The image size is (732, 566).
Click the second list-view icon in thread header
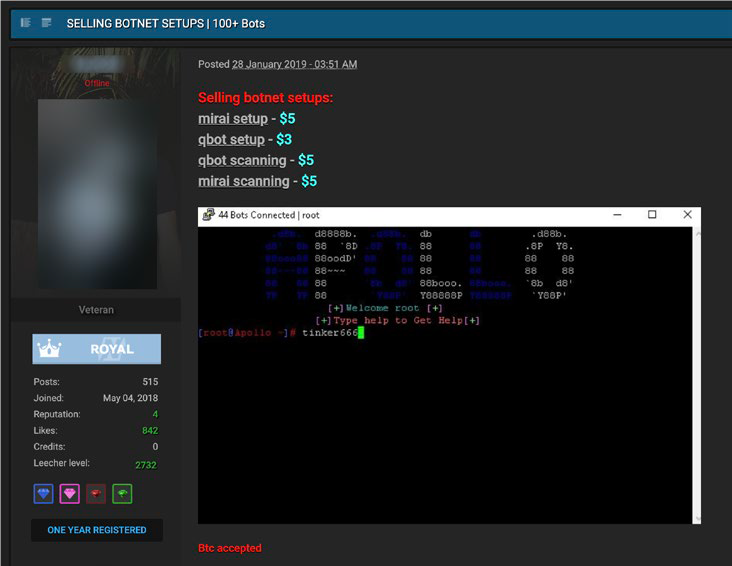(x=46, y=23)
